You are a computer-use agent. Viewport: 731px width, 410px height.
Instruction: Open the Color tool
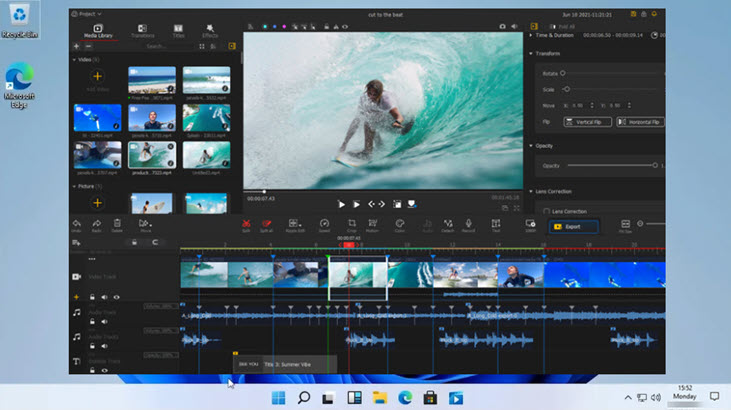399,225
